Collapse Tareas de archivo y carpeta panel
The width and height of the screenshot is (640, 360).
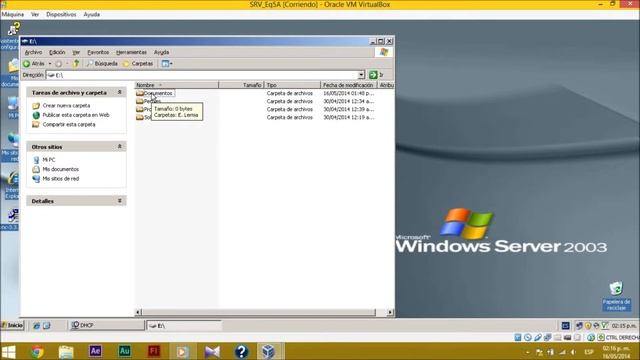click(x=120, y=93)
